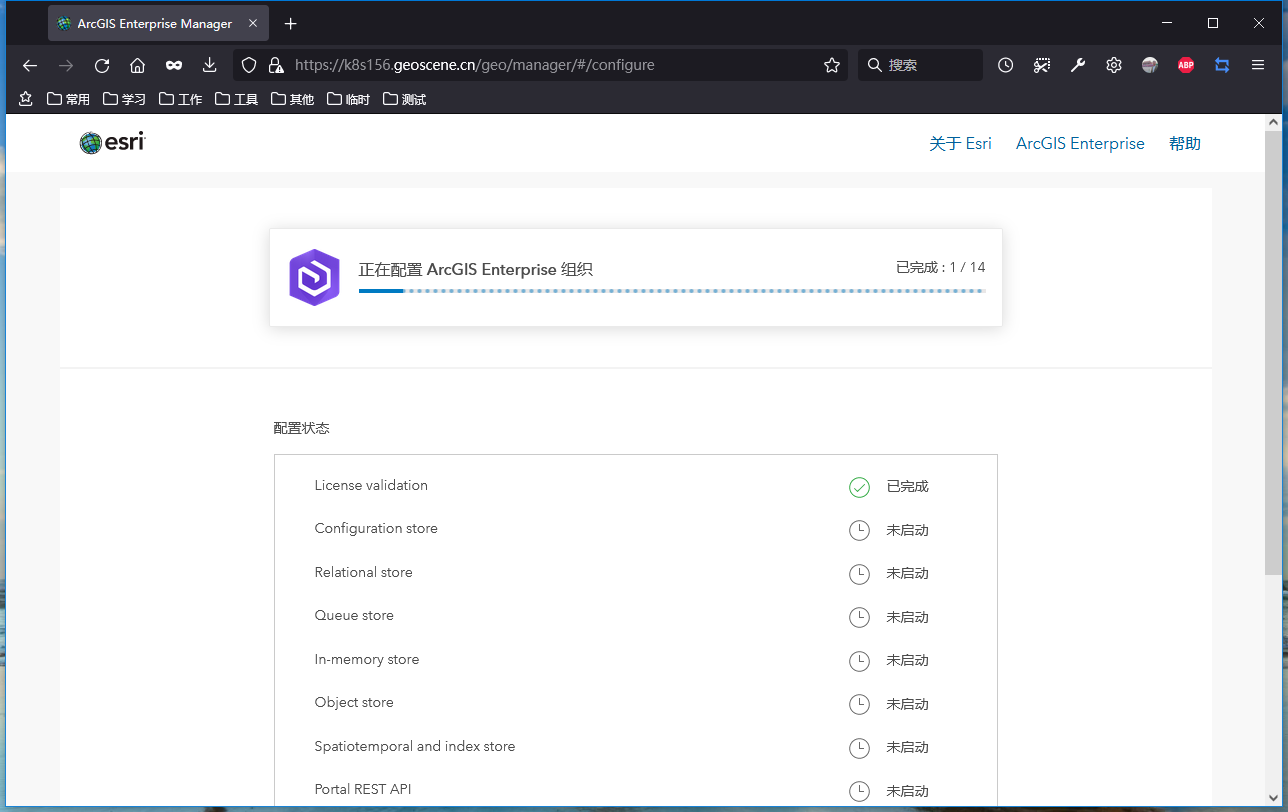Click the clock icon for Object store
The height and width of the screenshot is (812, 1288).
(859, 705)
